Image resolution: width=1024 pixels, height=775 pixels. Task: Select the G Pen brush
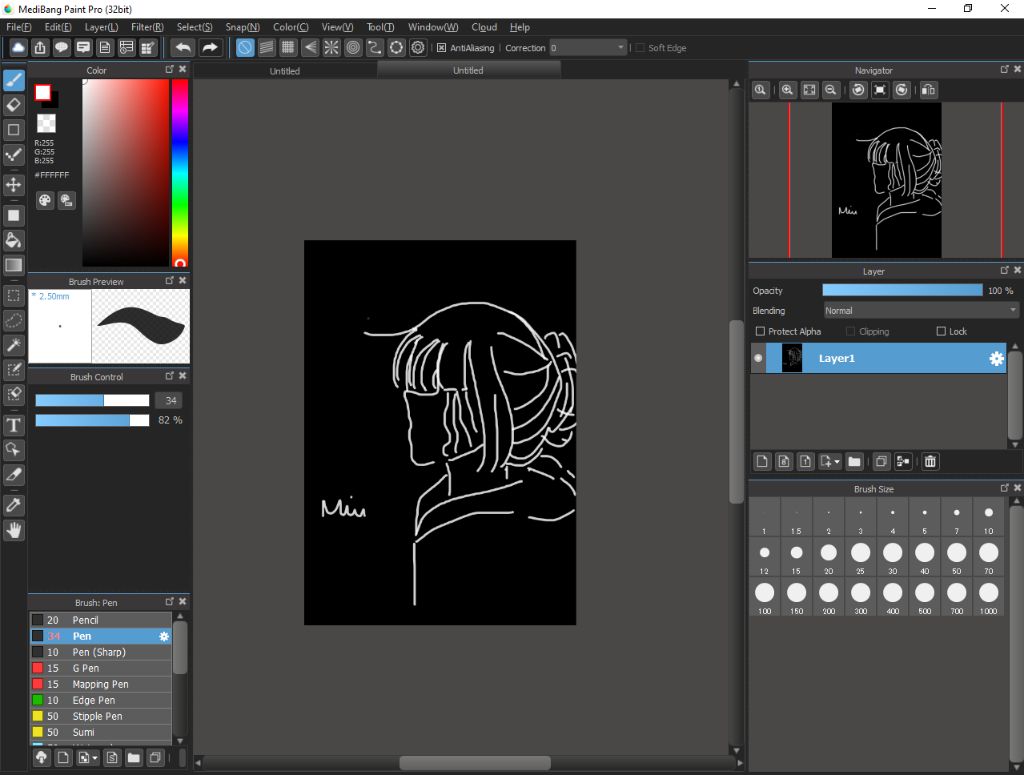coord(101,668)
